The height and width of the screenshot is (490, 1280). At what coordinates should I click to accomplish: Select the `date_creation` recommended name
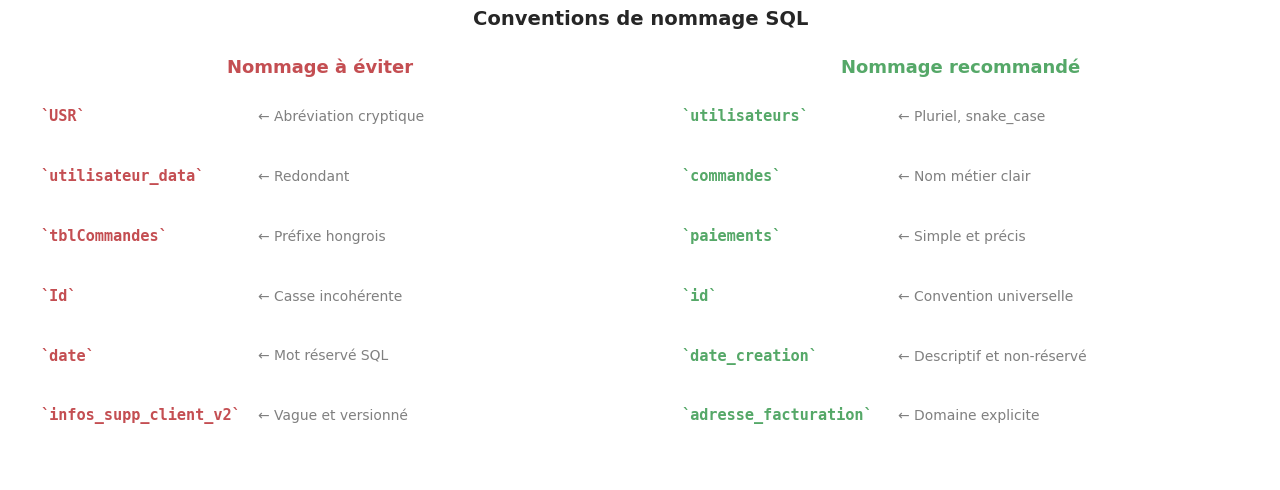click(x=748, y=357)
